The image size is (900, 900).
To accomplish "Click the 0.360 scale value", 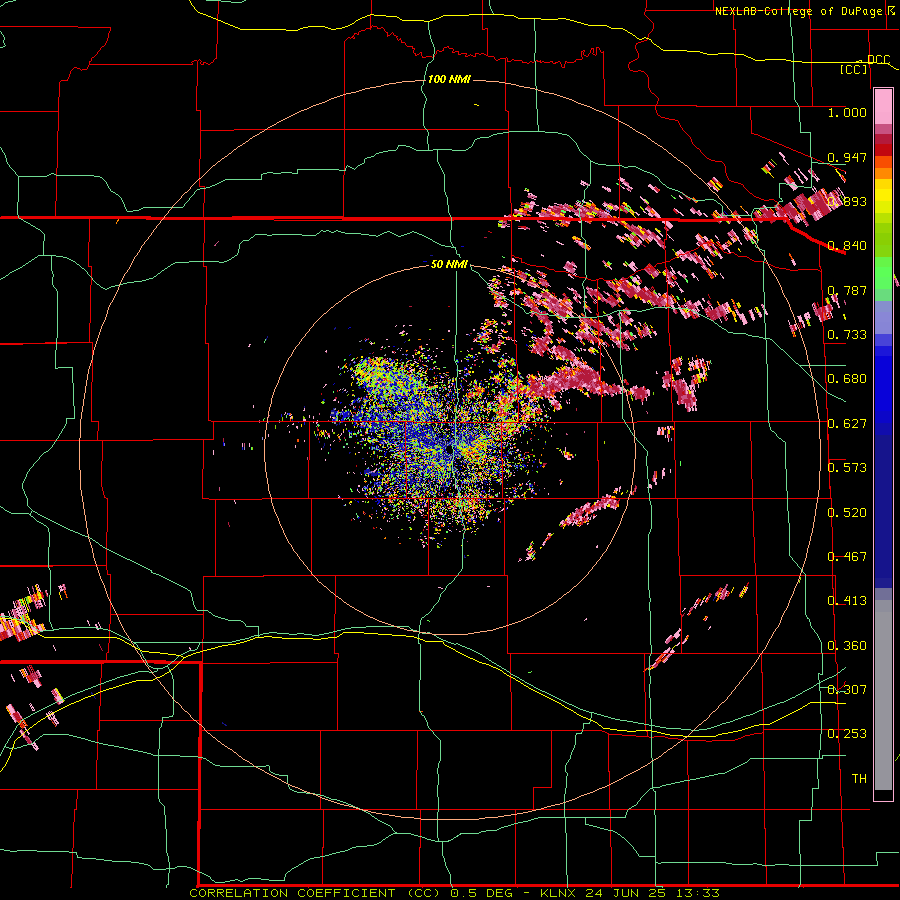I will pyautogui.click(x=847, y=646).
